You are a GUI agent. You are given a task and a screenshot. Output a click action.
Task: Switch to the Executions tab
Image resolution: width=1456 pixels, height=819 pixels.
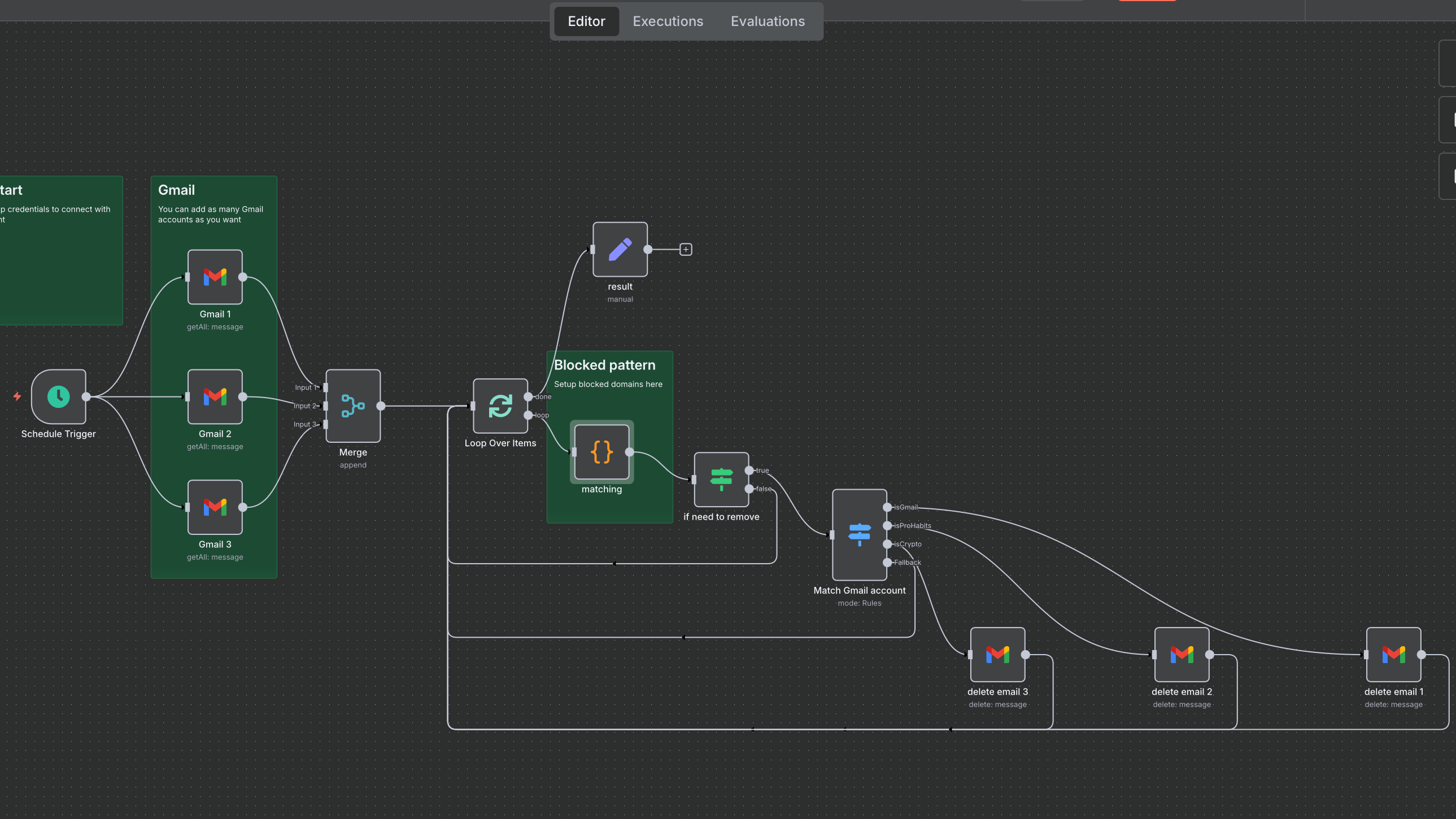tap(668, 21)
